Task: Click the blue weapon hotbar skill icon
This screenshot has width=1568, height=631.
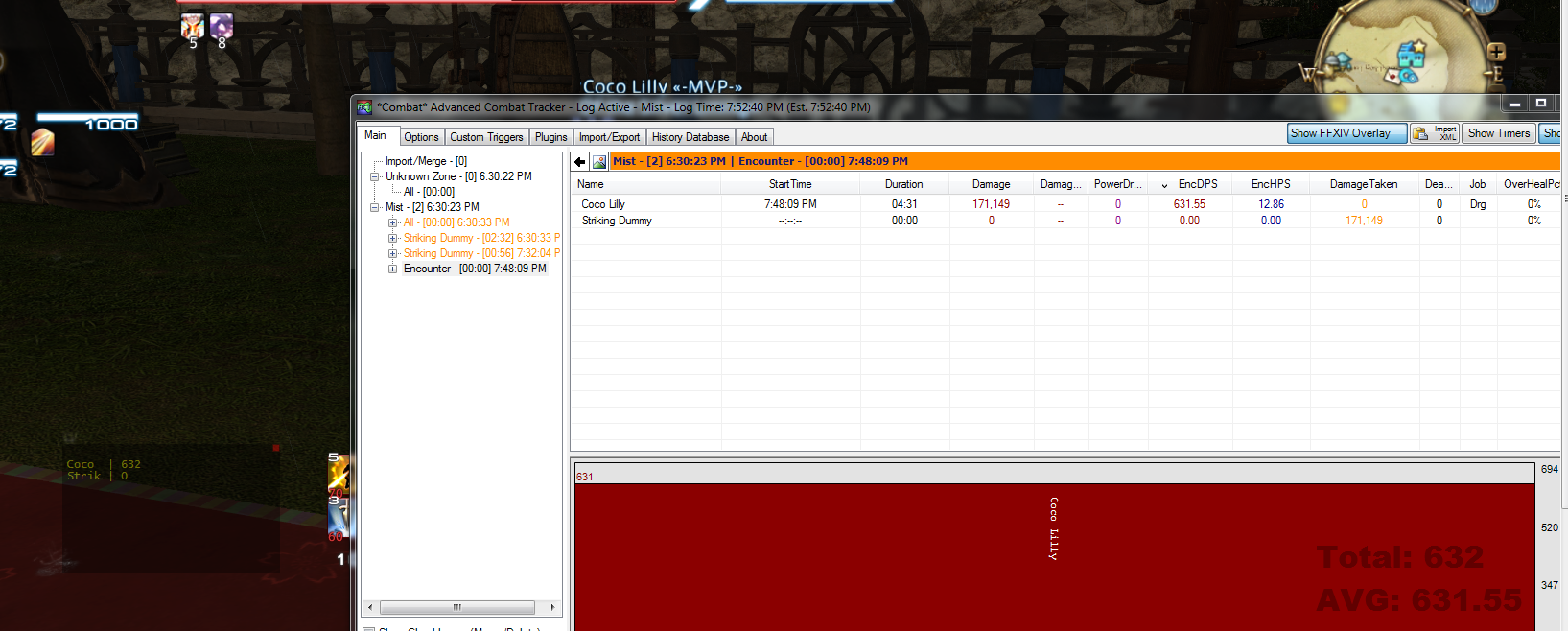Action: tap(339, 517)
